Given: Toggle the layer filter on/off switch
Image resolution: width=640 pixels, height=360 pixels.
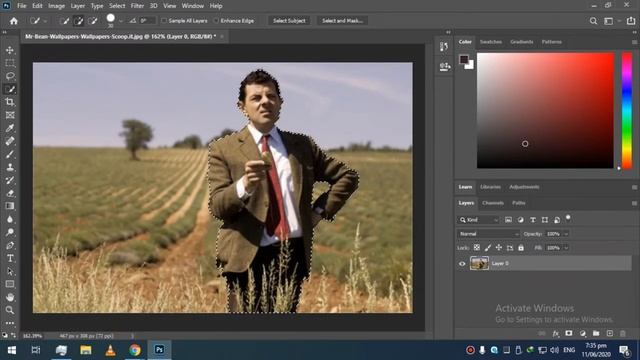Looking at the screenshot, I should click(568, 218).
